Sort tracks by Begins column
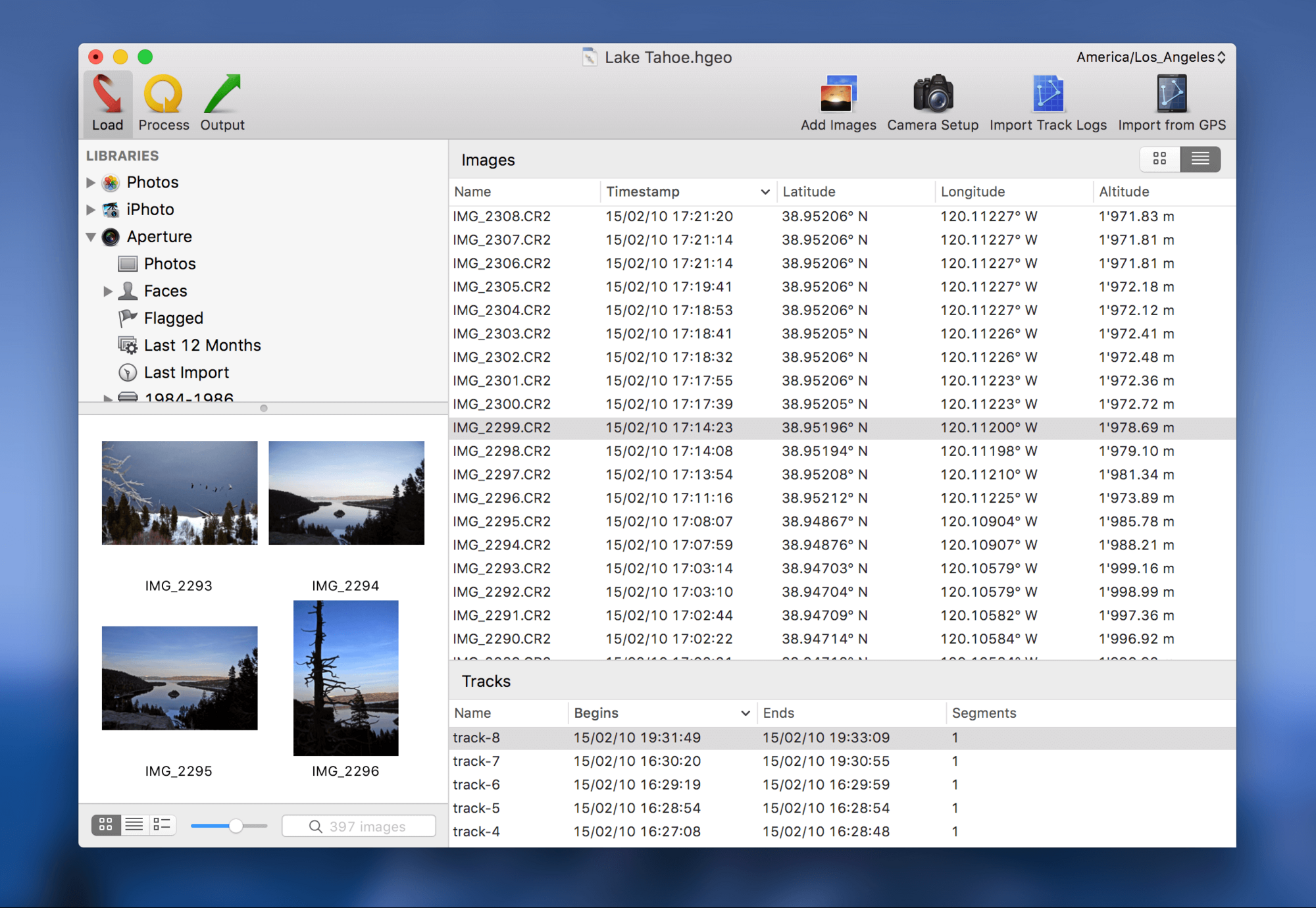1316x908 pixels. pyautogui.click(x=662, y=713)
